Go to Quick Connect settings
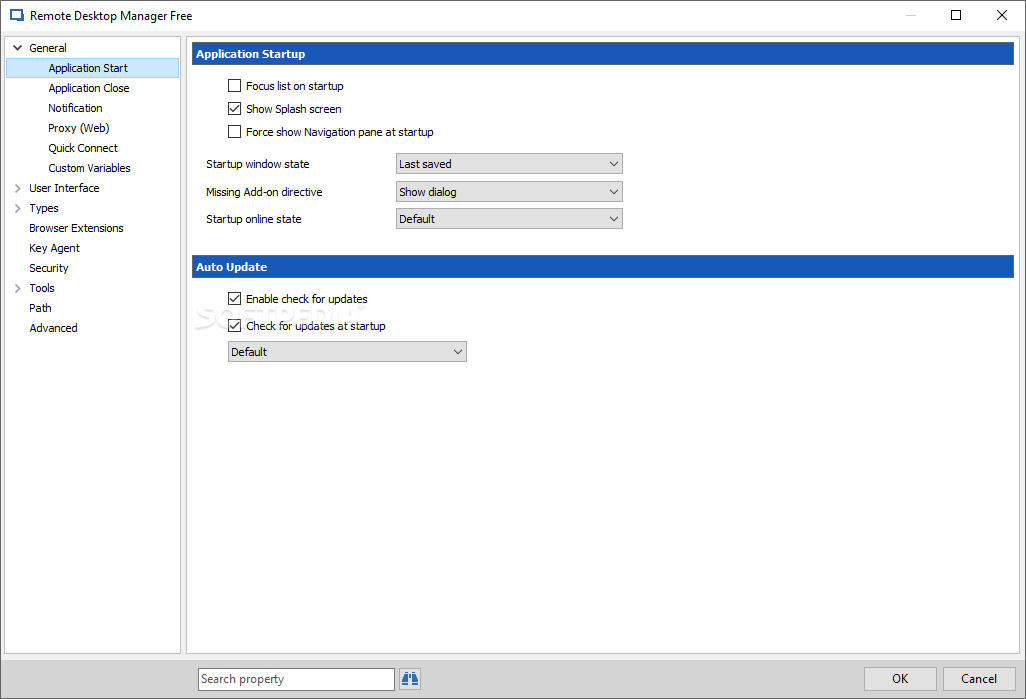The height and width of the screenshot is (699, 1026). (x=83, y=148)
